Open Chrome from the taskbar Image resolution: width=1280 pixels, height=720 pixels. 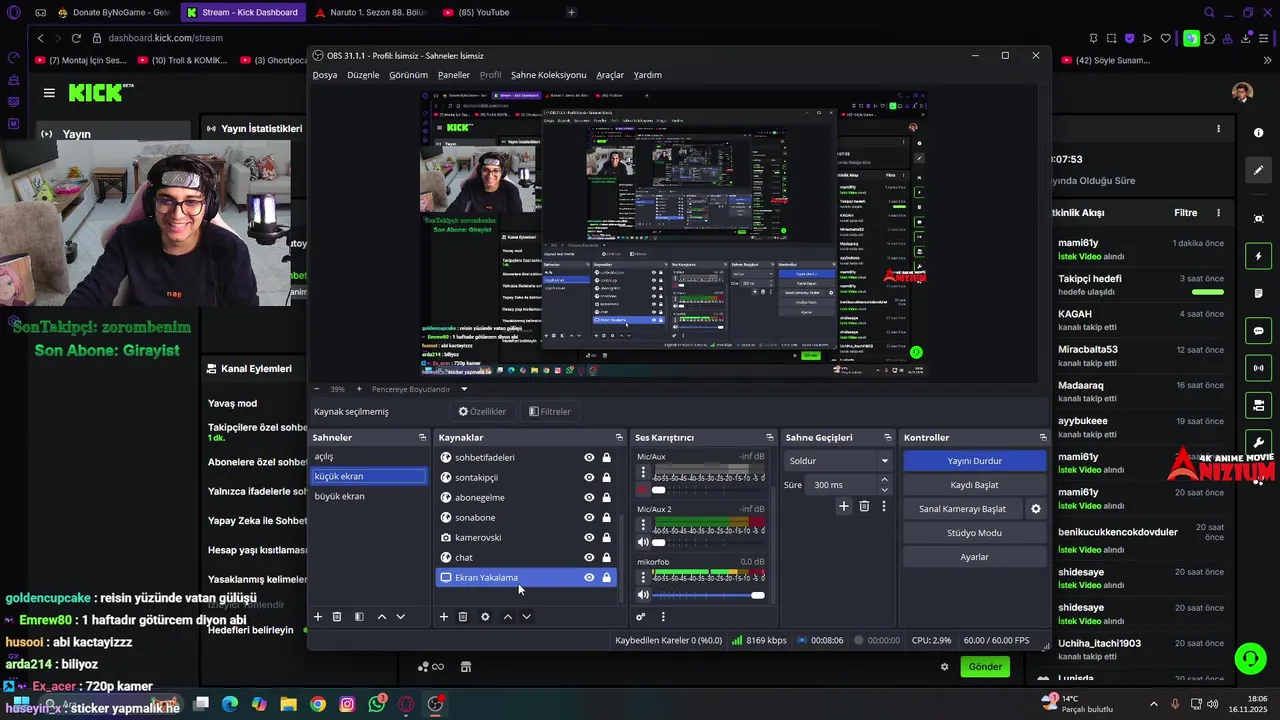[318, 704]
